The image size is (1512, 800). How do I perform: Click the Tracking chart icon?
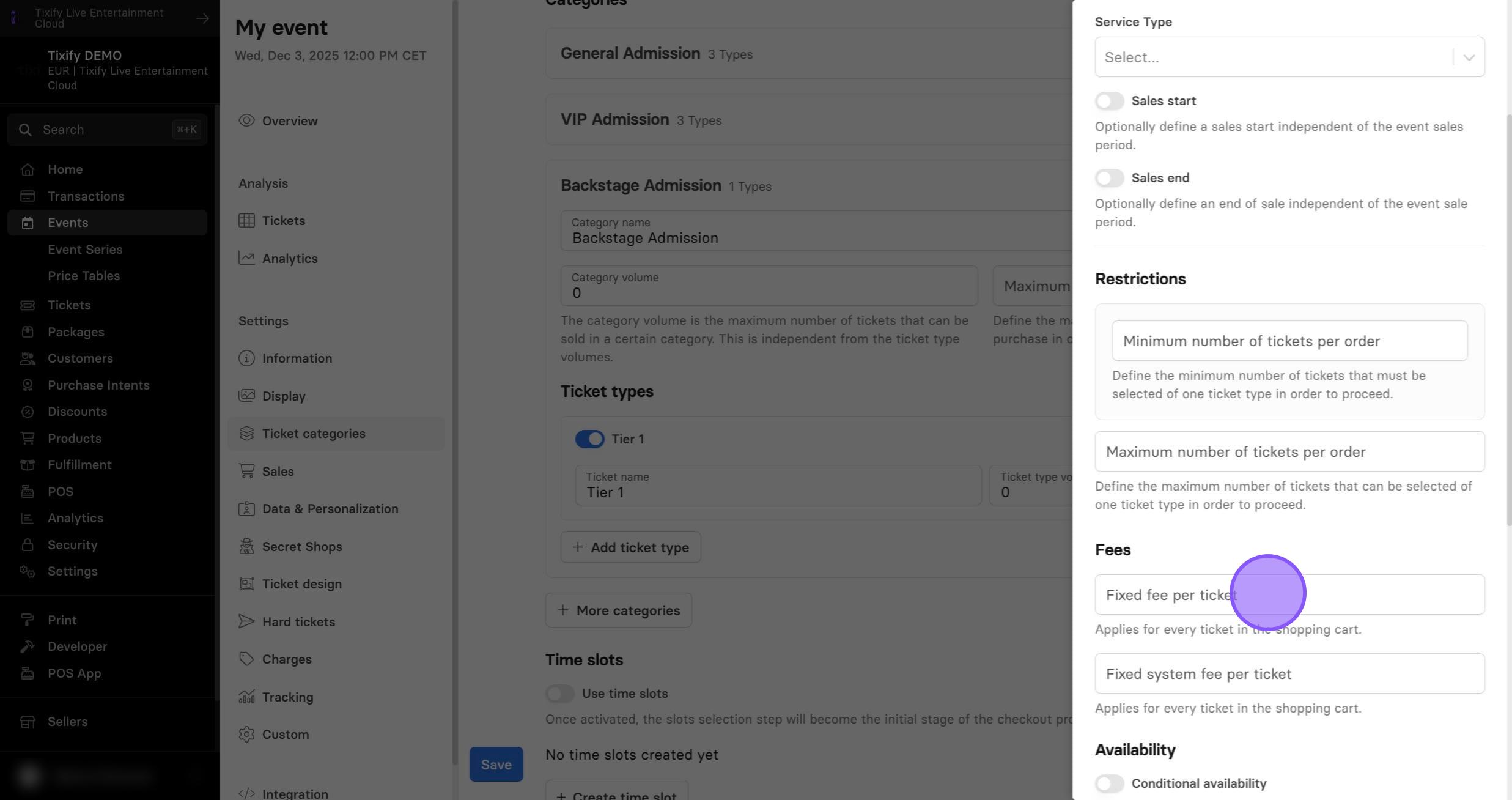pyautogui.click(x=246, y=697)
